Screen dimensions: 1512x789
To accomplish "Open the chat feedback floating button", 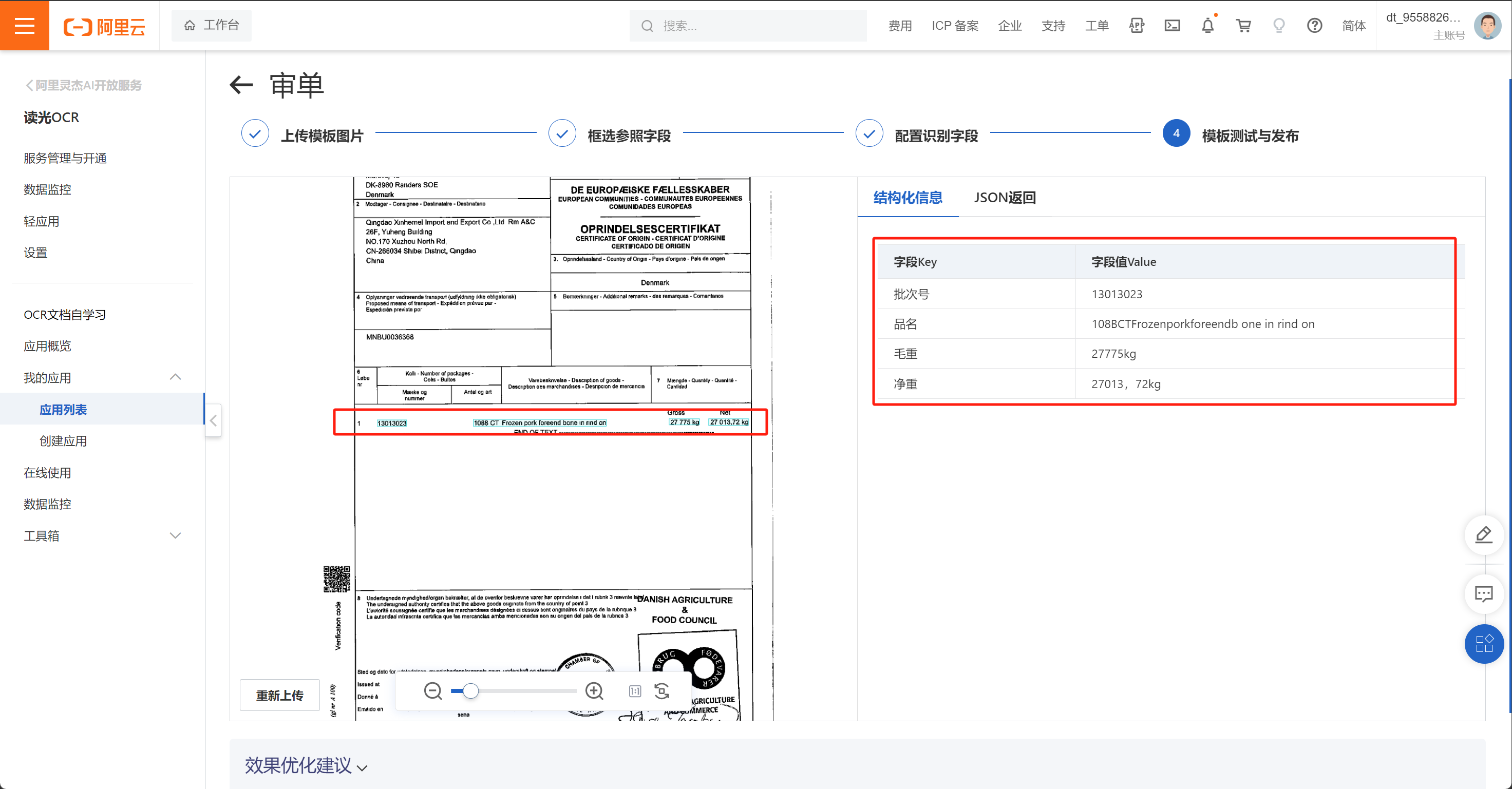I will pyautogui.click(x=1483, y=594).
